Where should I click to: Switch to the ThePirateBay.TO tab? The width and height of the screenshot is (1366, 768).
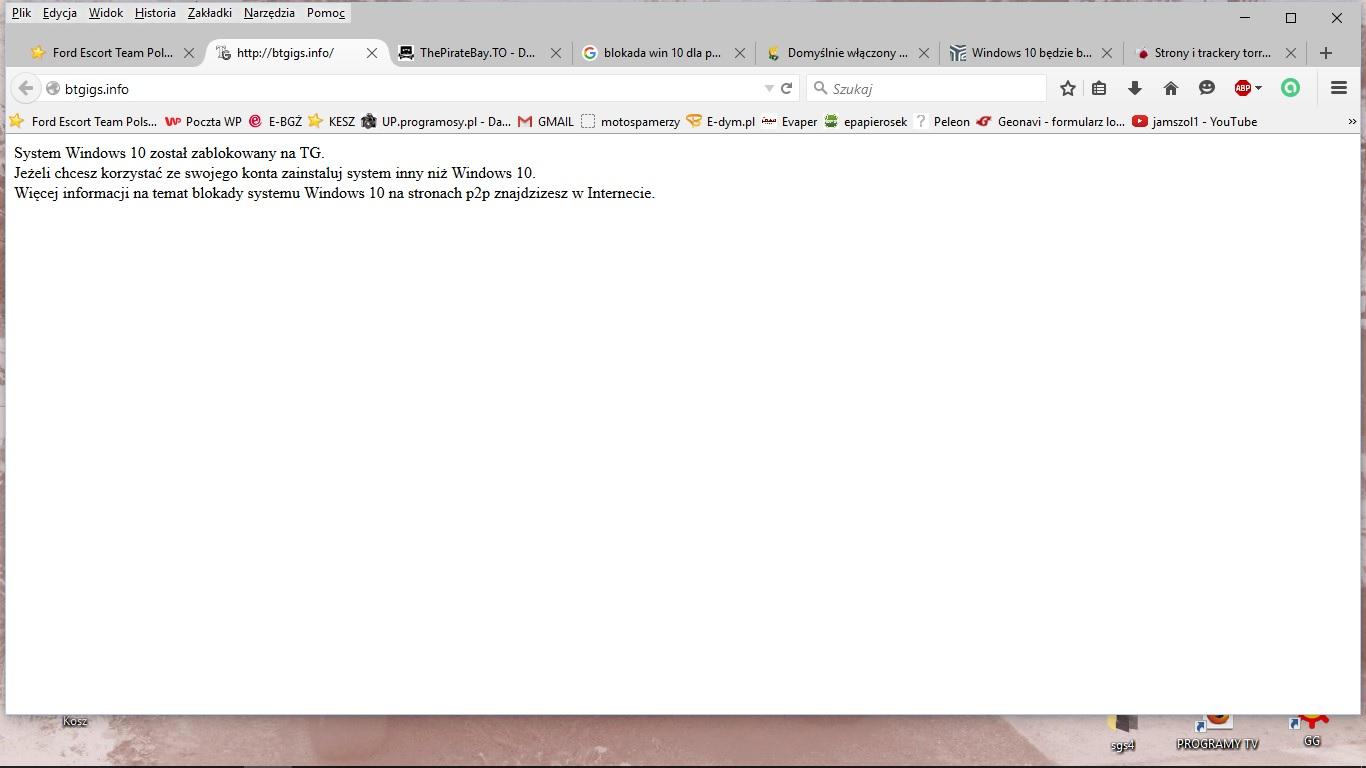477,53
